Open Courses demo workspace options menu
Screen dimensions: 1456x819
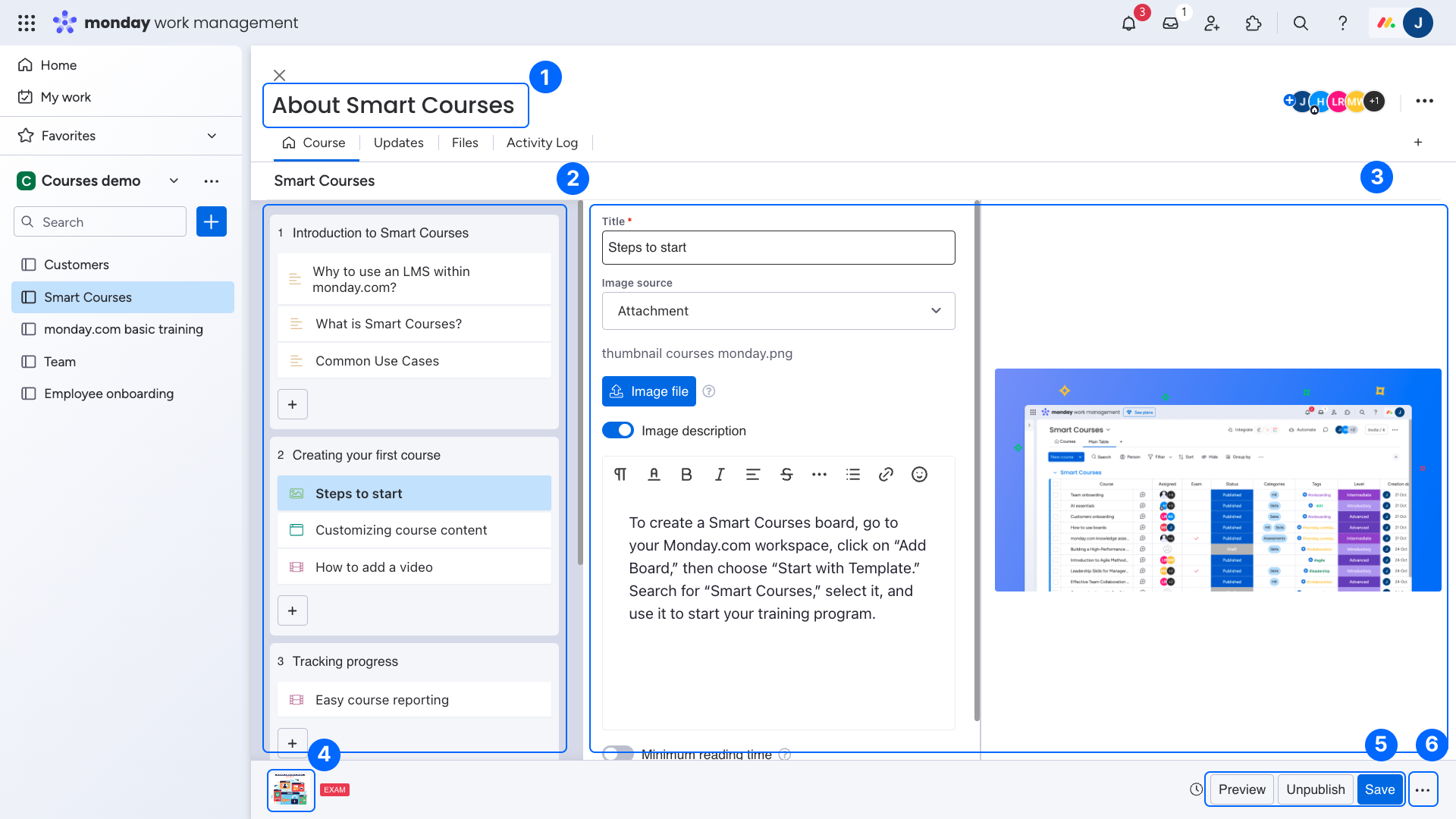[x=212, y=181]
